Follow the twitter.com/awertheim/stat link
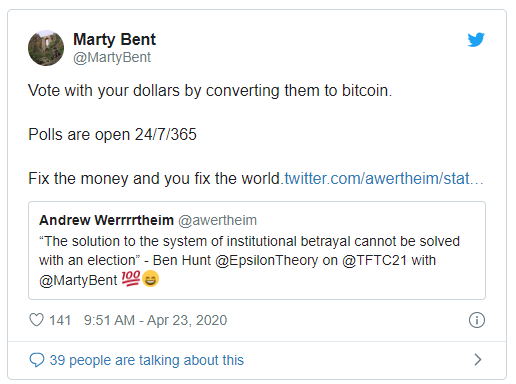This screenshot has height=384, width=516. (x=383, y=178)
